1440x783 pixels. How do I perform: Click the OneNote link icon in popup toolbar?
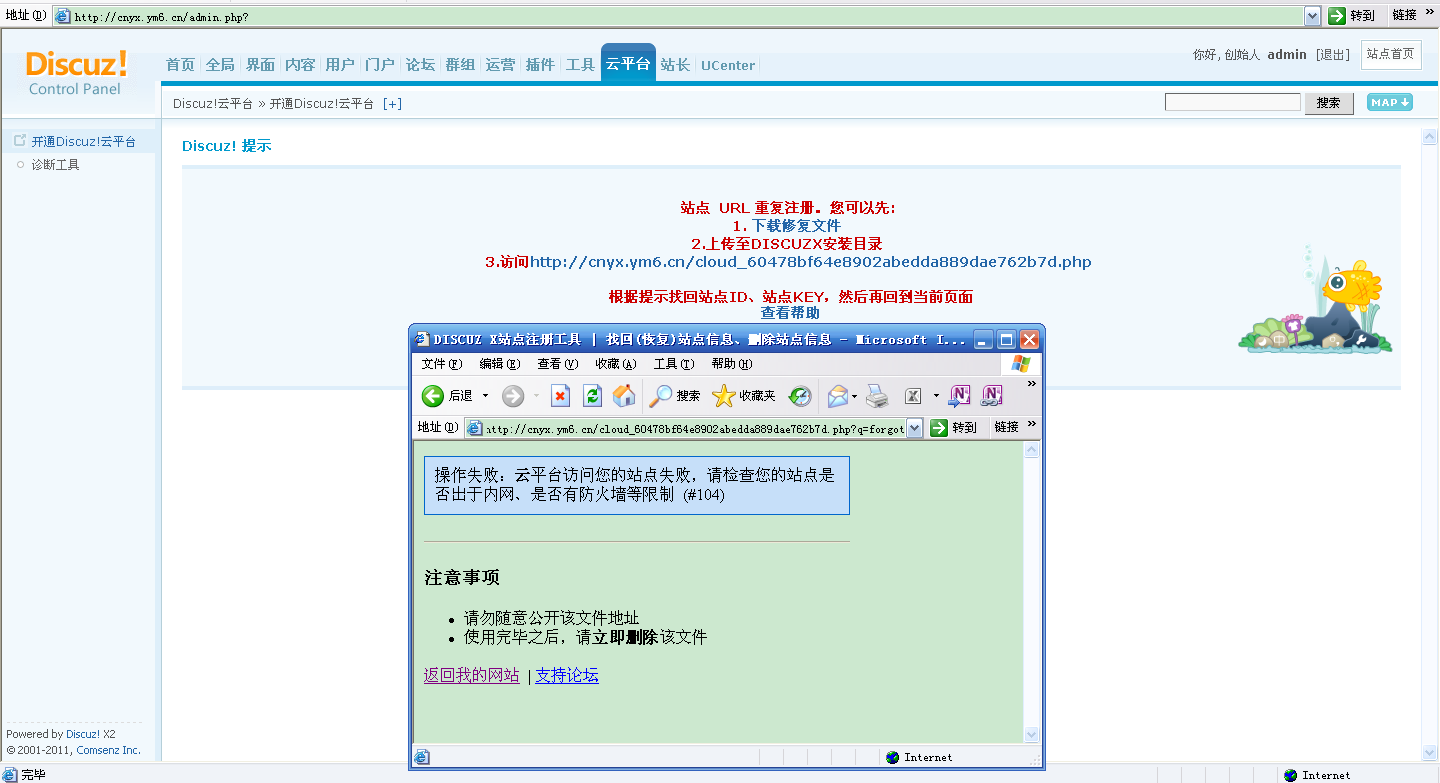tap(992, 396)
